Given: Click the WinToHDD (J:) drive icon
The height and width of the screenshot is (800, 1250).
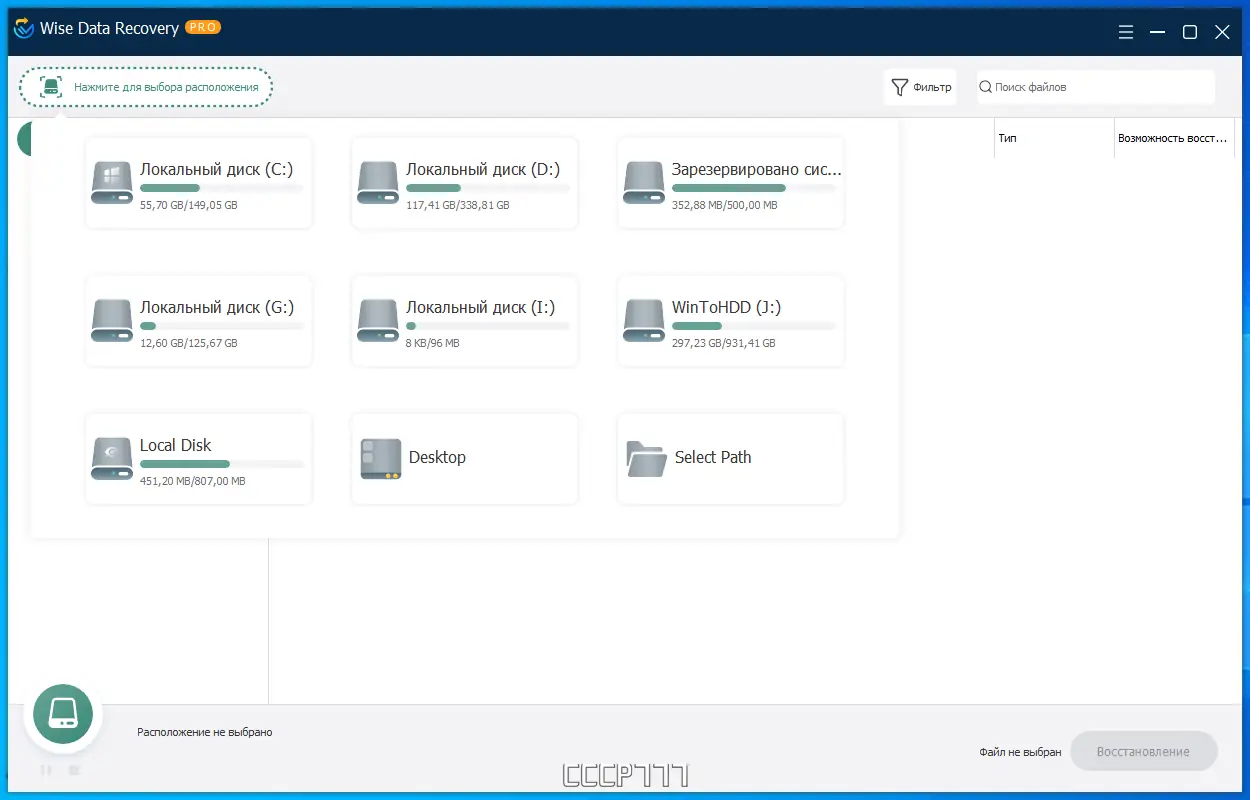Looking at the screenshot, I should click(x=643, y=321).
